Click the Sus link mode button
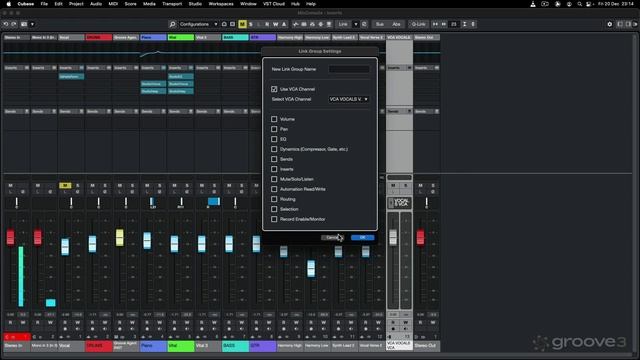The height and width of the screenshot is (360, 640). click(380, 24)
